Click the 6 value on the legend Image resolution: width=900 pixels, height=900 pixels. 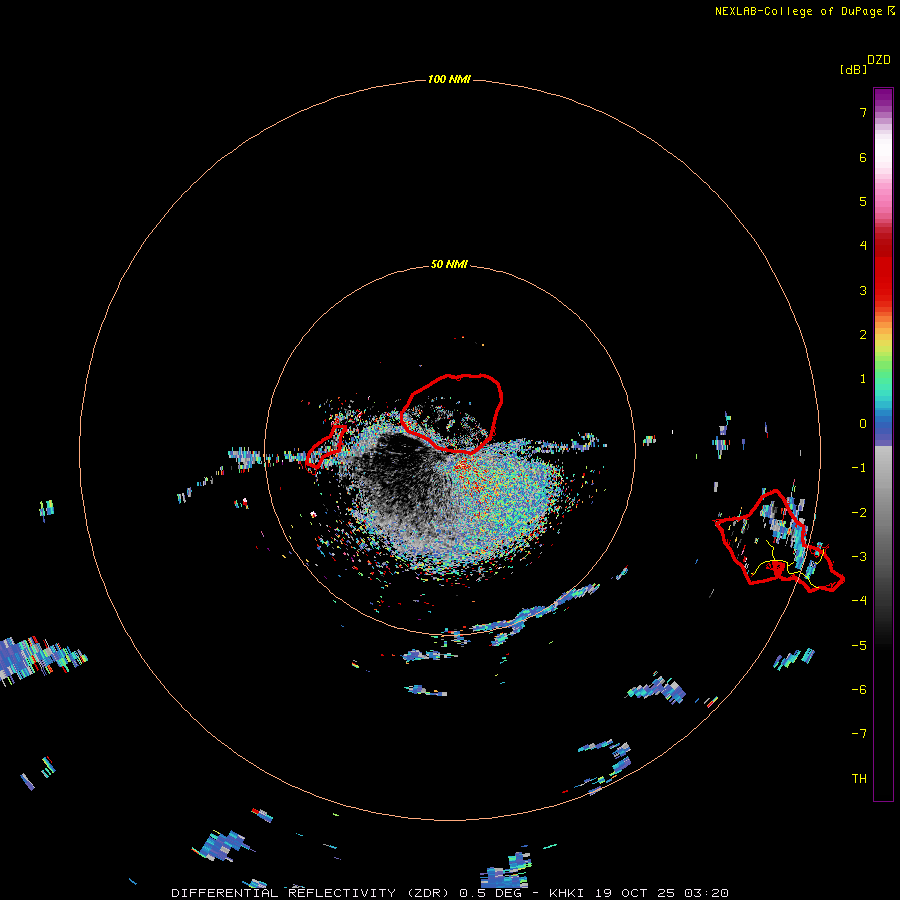click(x=863, y=157)
